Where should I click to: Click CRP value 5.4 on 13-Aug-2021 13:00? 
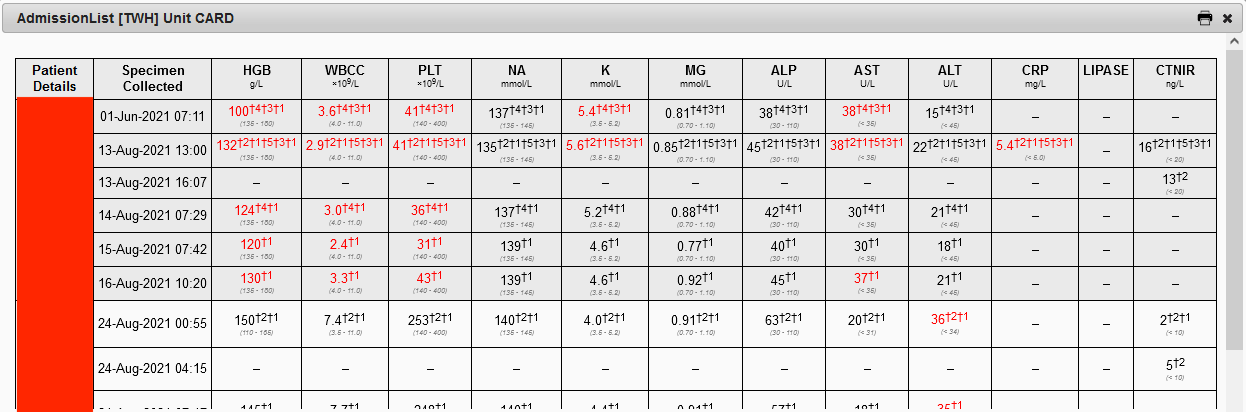(x=1035, y=146)
